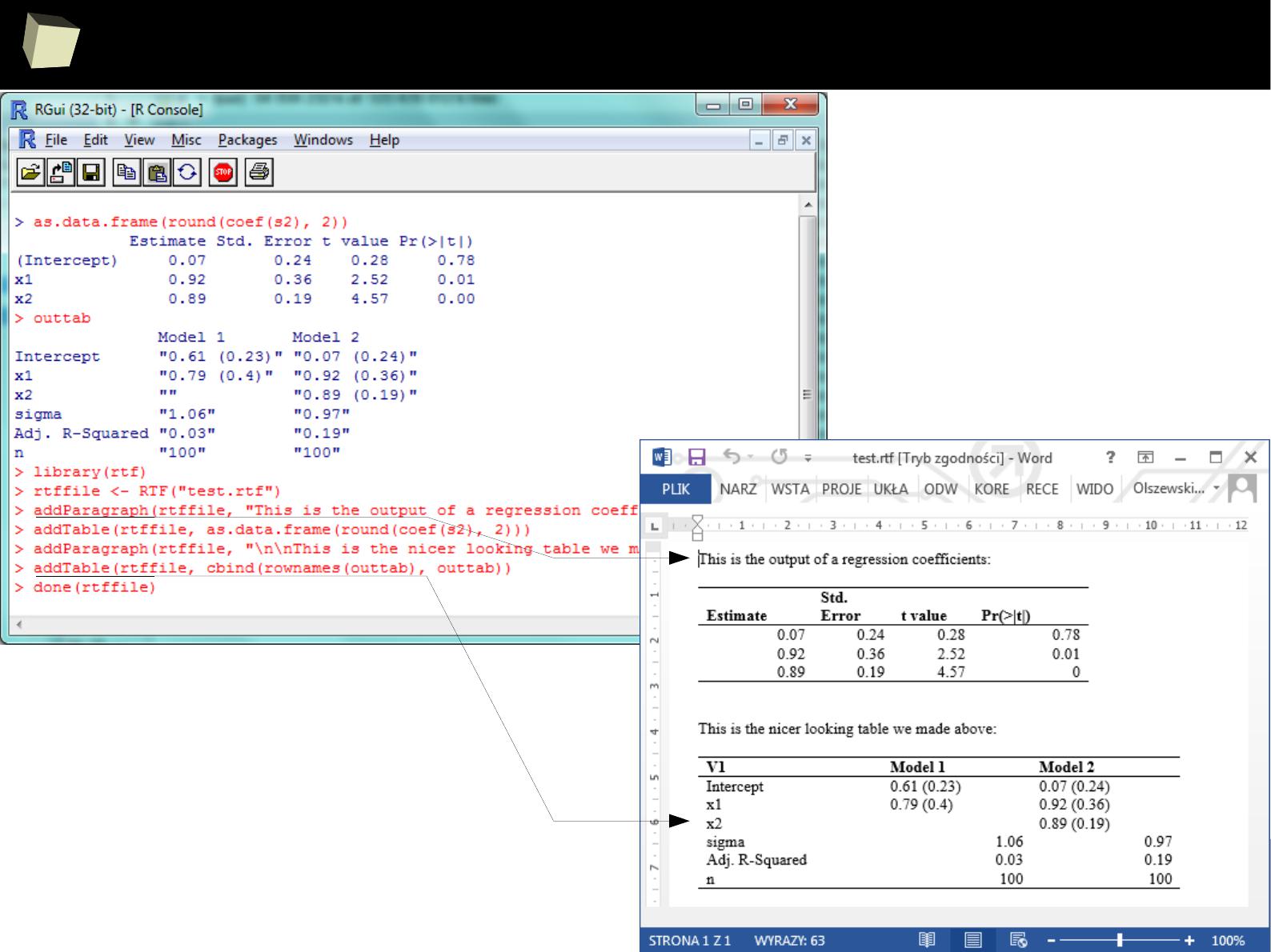Restore the inner R Console child window
The height and width of the screenshot is (952, 1271).
(784, 140)
